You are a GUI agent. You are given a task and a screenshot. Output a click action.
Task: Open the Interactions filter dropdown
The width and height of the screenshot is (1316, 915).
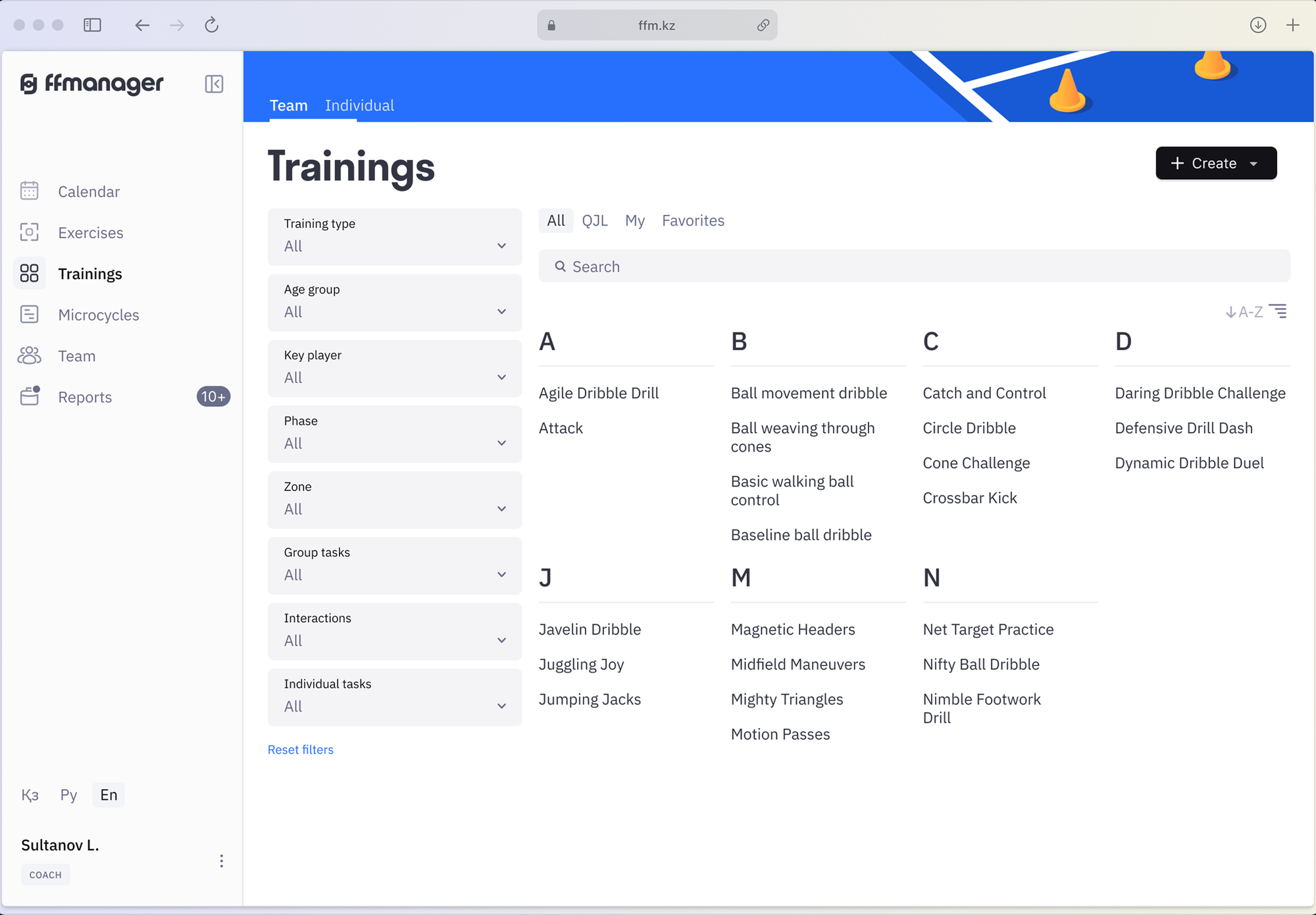click(395, 632)
